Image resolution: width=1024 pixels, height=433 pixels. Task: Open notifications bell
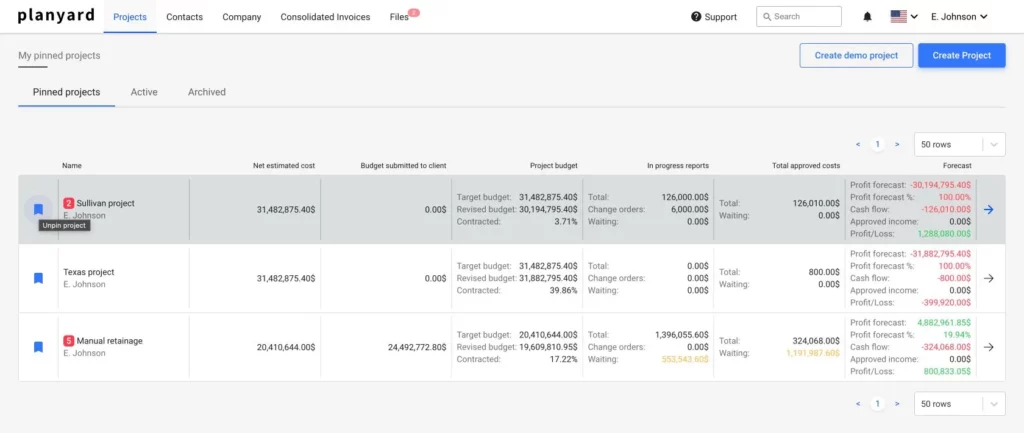click(867, 17)
